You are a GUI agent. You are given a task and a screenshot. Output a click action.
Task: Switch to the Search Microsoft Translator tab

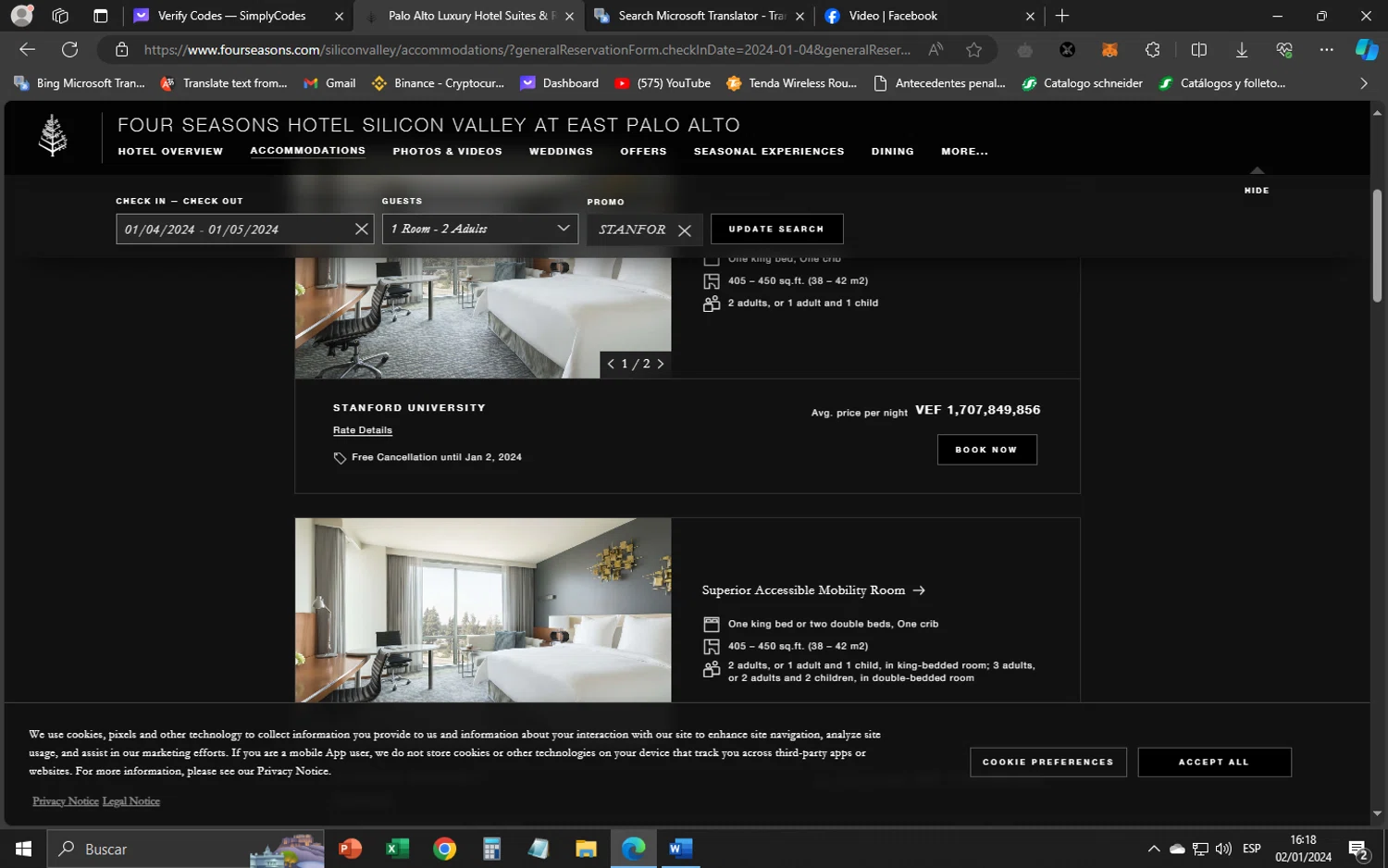click(700, 16)
